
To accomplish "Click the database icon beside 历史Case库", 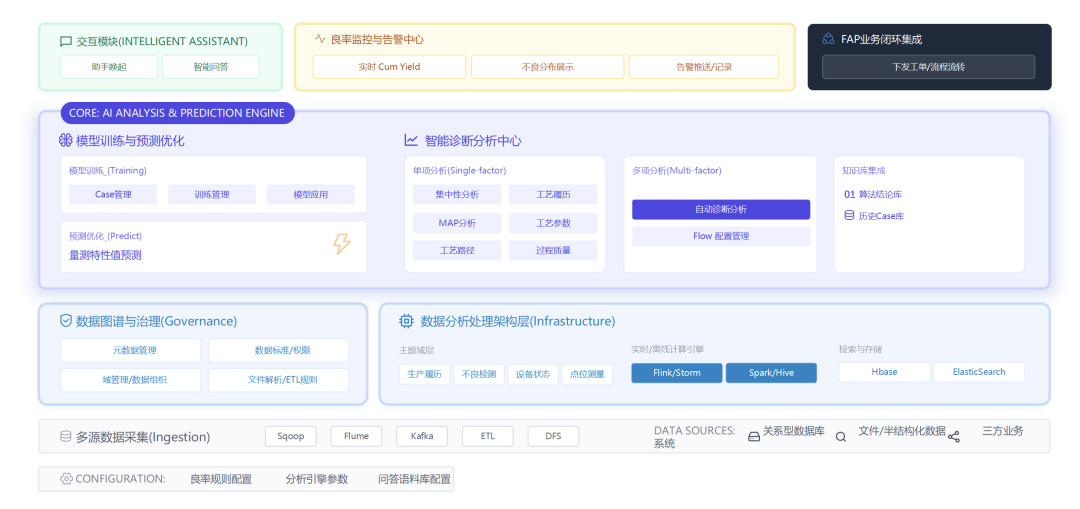I will tap(849, 216).
